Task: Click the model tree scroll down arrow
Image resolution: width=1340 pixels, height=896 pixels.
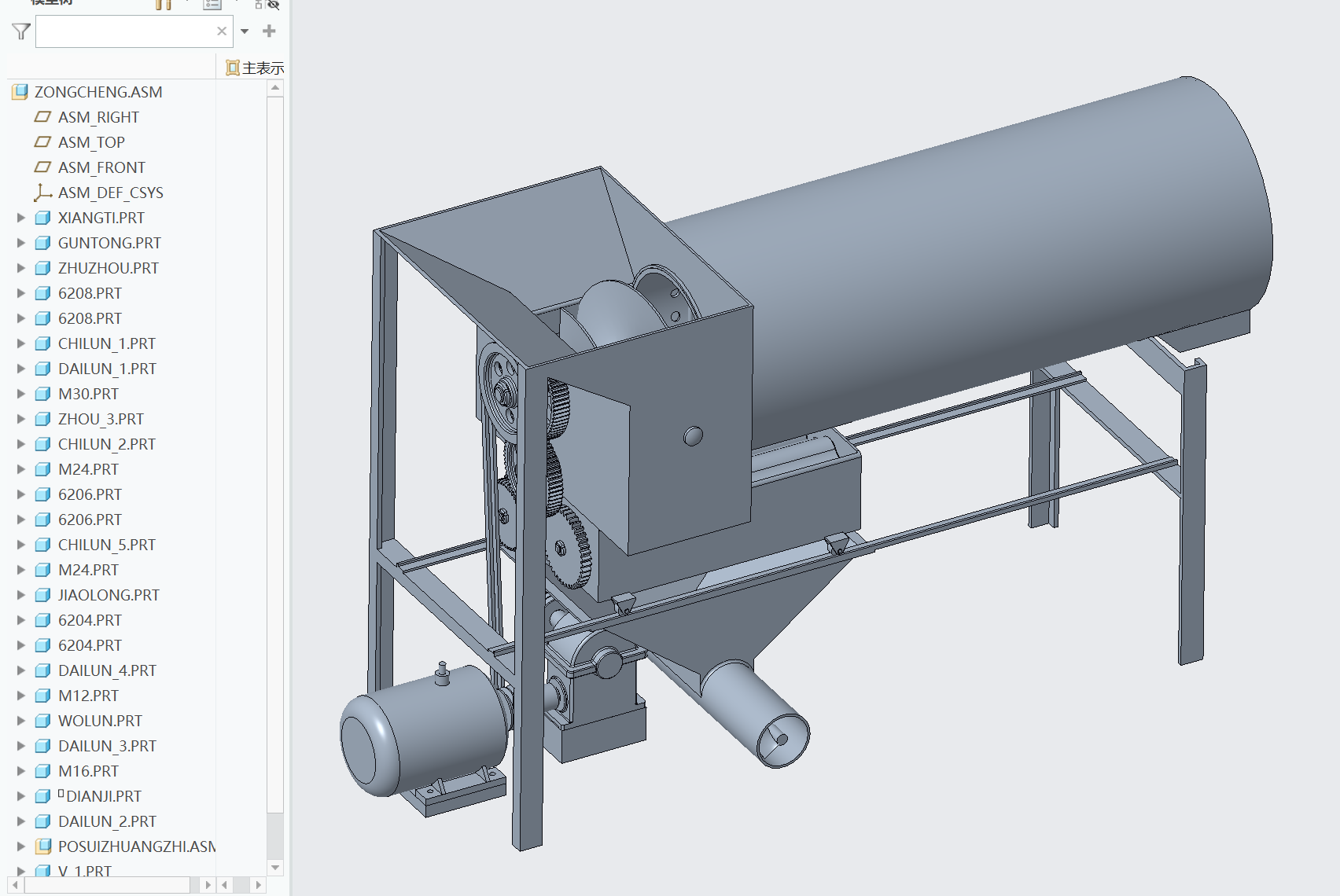Action: click(275, 868)
